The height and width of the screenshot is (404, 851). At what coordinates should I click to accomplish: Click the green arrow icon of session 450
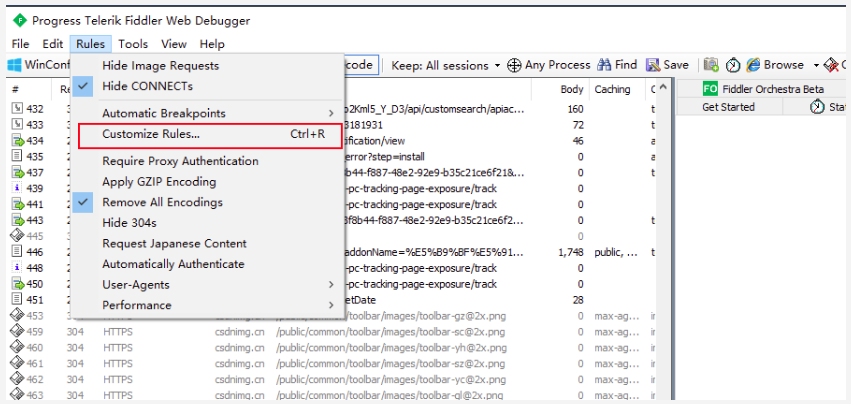coord(18,284)
